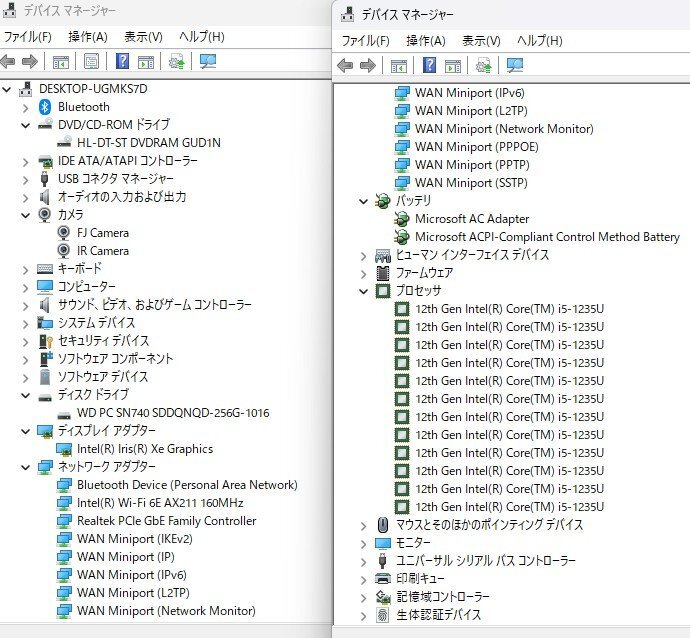Click Forward arrow in right window toolbar
Viewport: 690px width, 638px height.
point(367,66)
